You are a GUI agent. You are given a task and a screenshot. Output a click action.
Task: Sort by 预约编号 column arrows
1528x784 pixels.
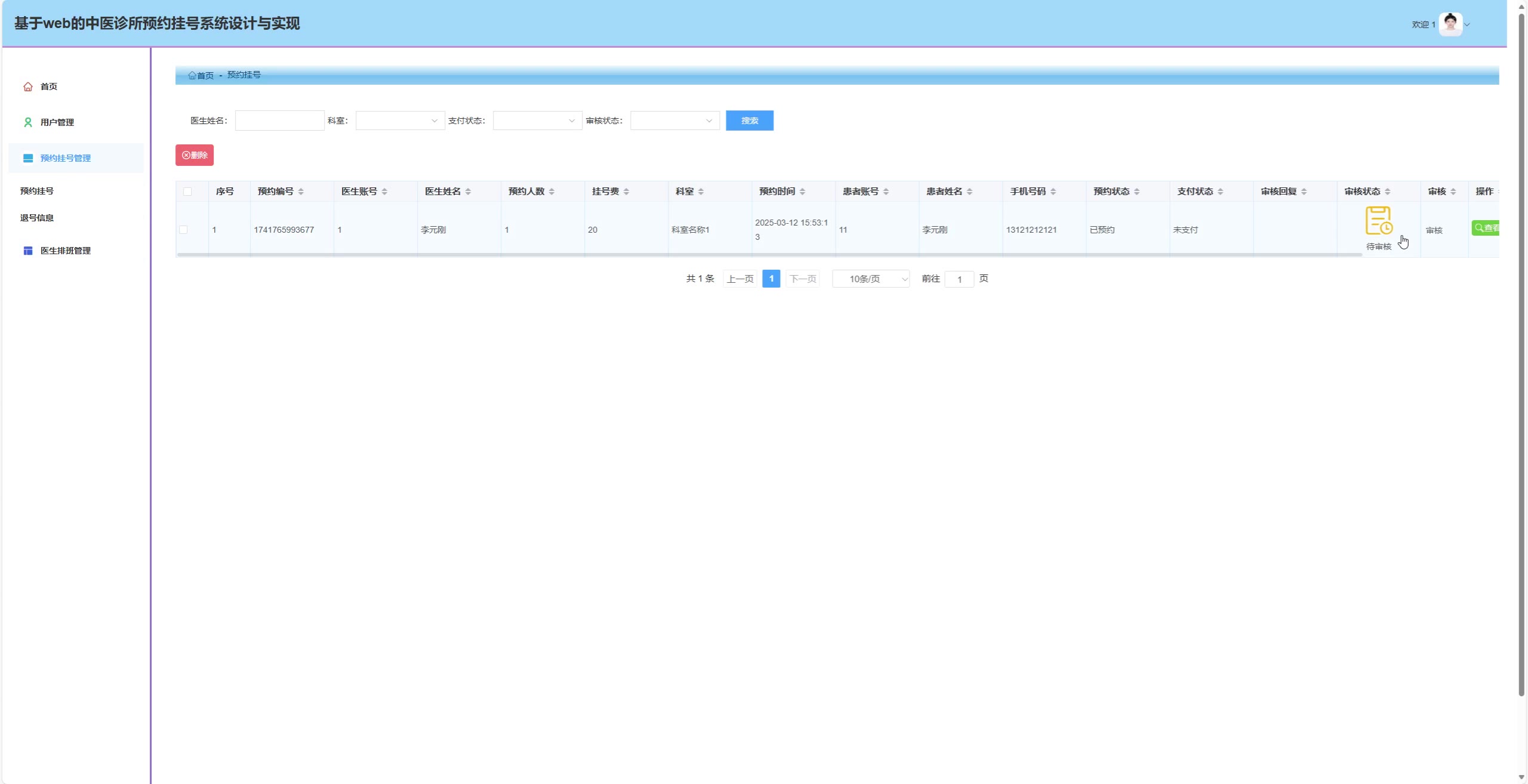click(301, 192)
